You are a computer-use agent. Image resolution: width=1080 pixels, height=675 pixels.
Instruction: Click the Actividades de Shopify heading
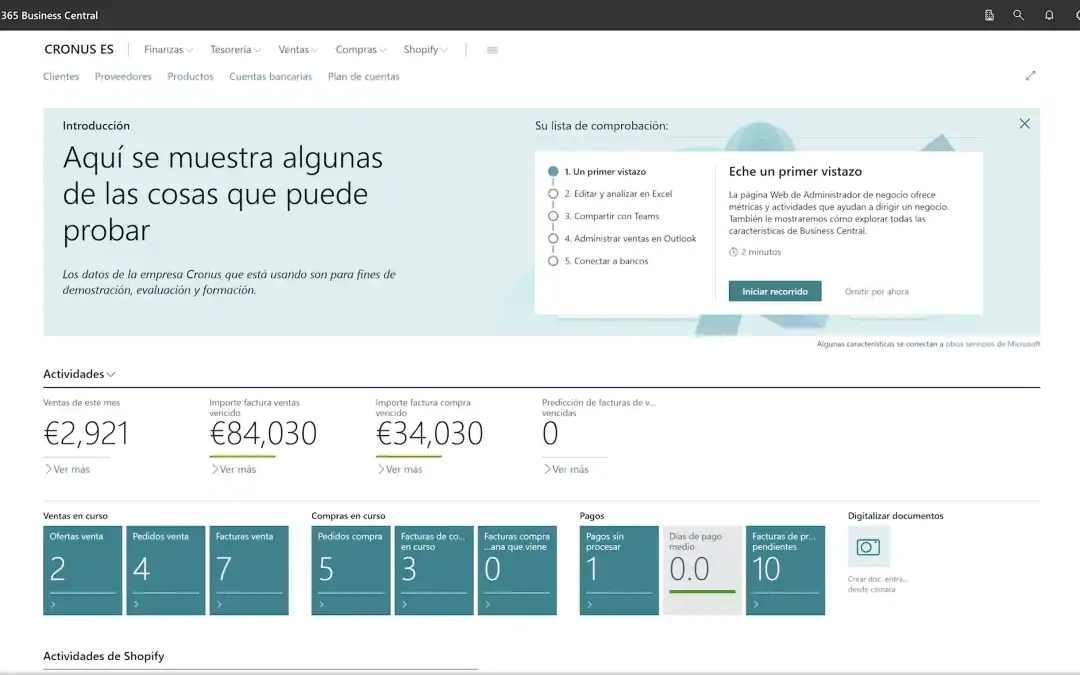click(x=103, y=656)
